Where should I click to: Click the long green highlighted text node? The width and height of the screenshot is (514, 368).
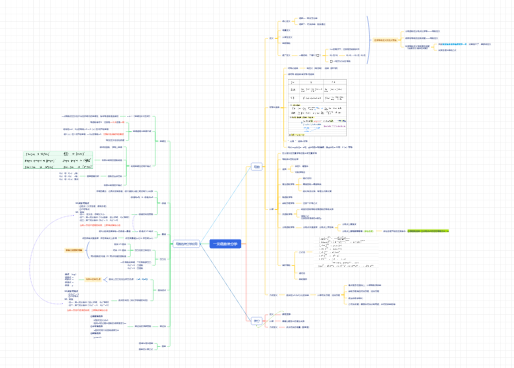click(x=428, y=231)
